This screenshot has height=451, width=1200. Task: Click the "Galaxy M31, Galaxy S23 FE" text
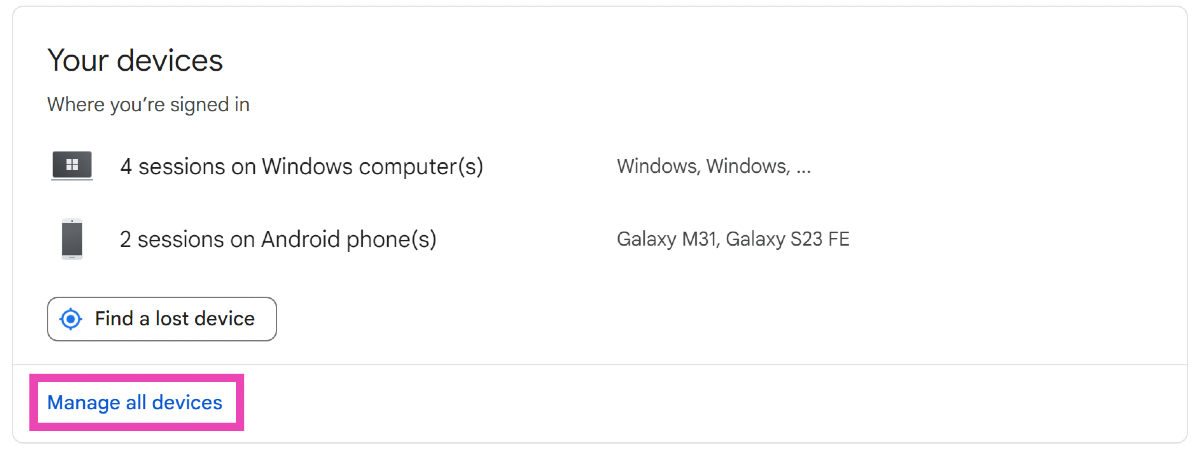pyautogui.click(x=733, y=240)
